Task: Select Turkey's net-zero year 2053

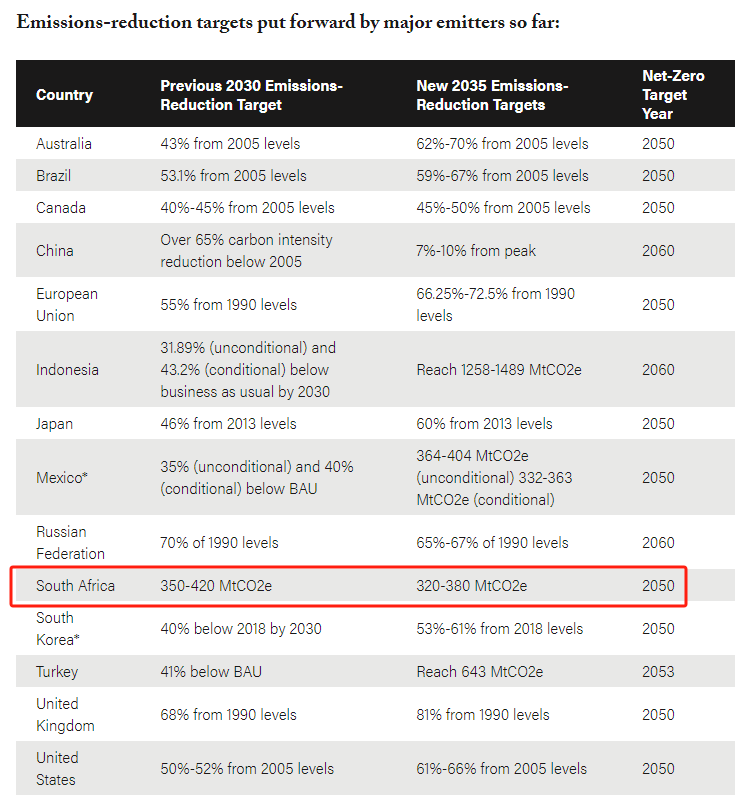Action: click(658, 672)
